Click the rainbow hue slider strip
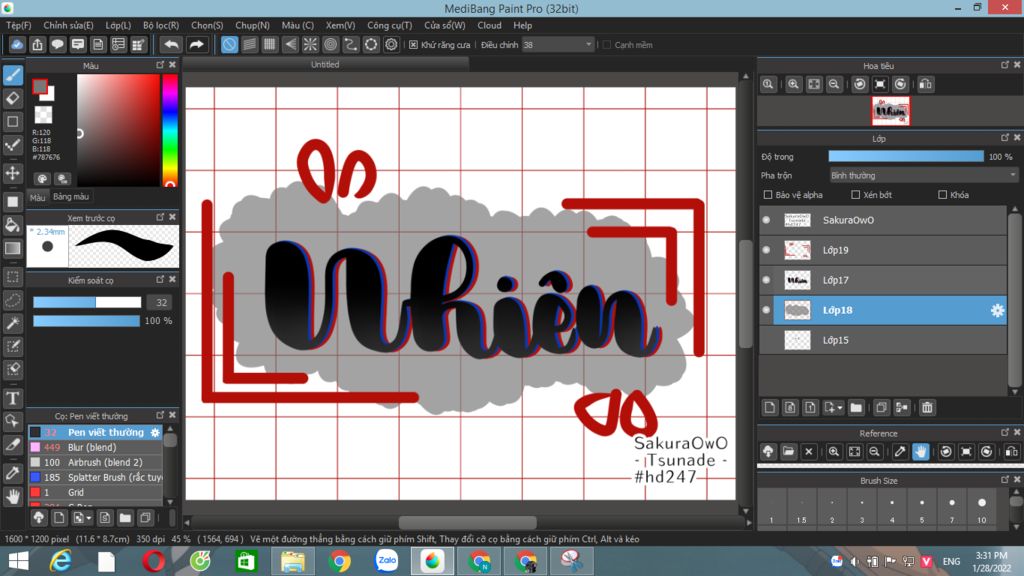 coord(170,131)
